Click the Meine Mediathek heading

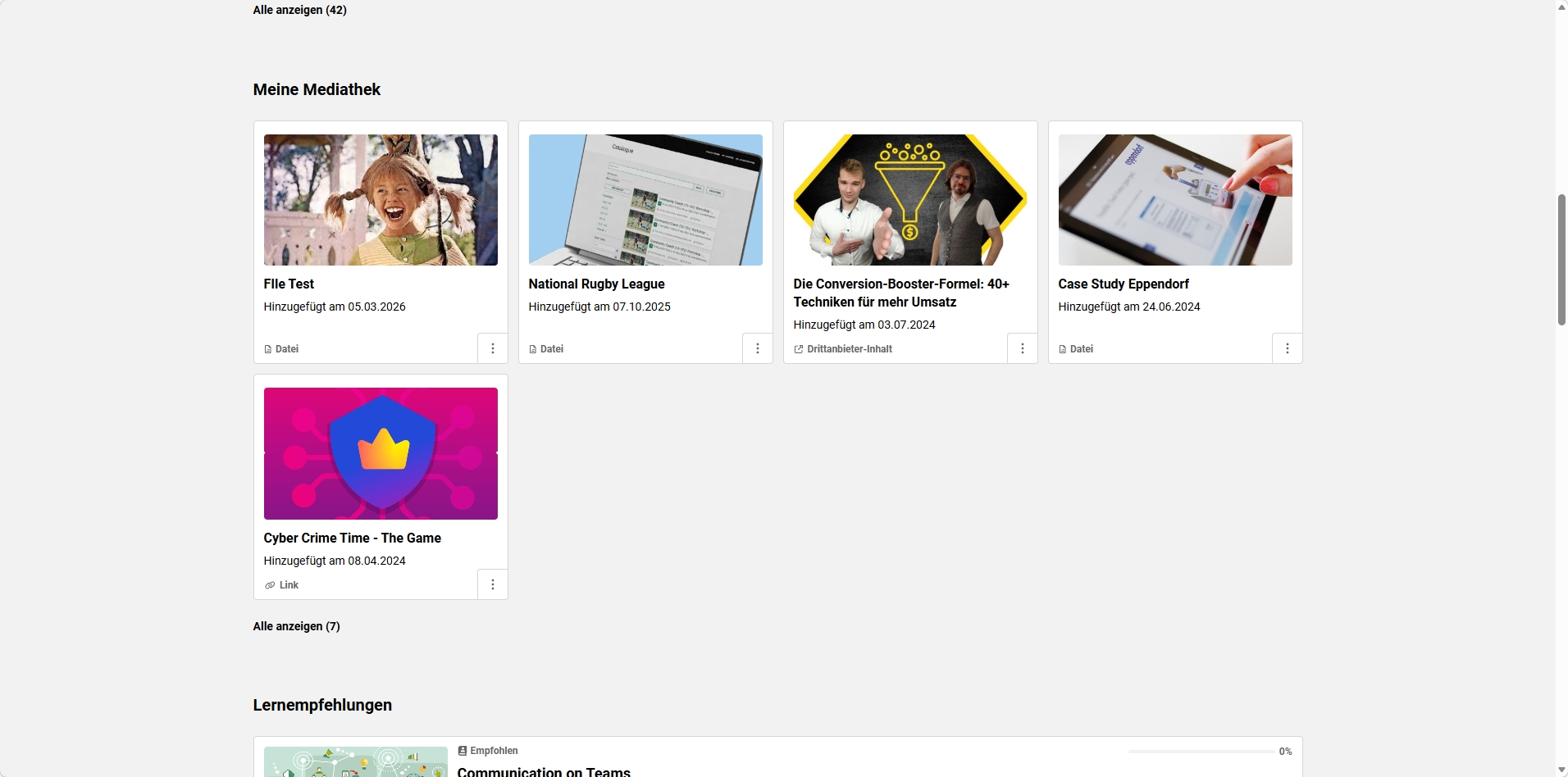(317, 89)
